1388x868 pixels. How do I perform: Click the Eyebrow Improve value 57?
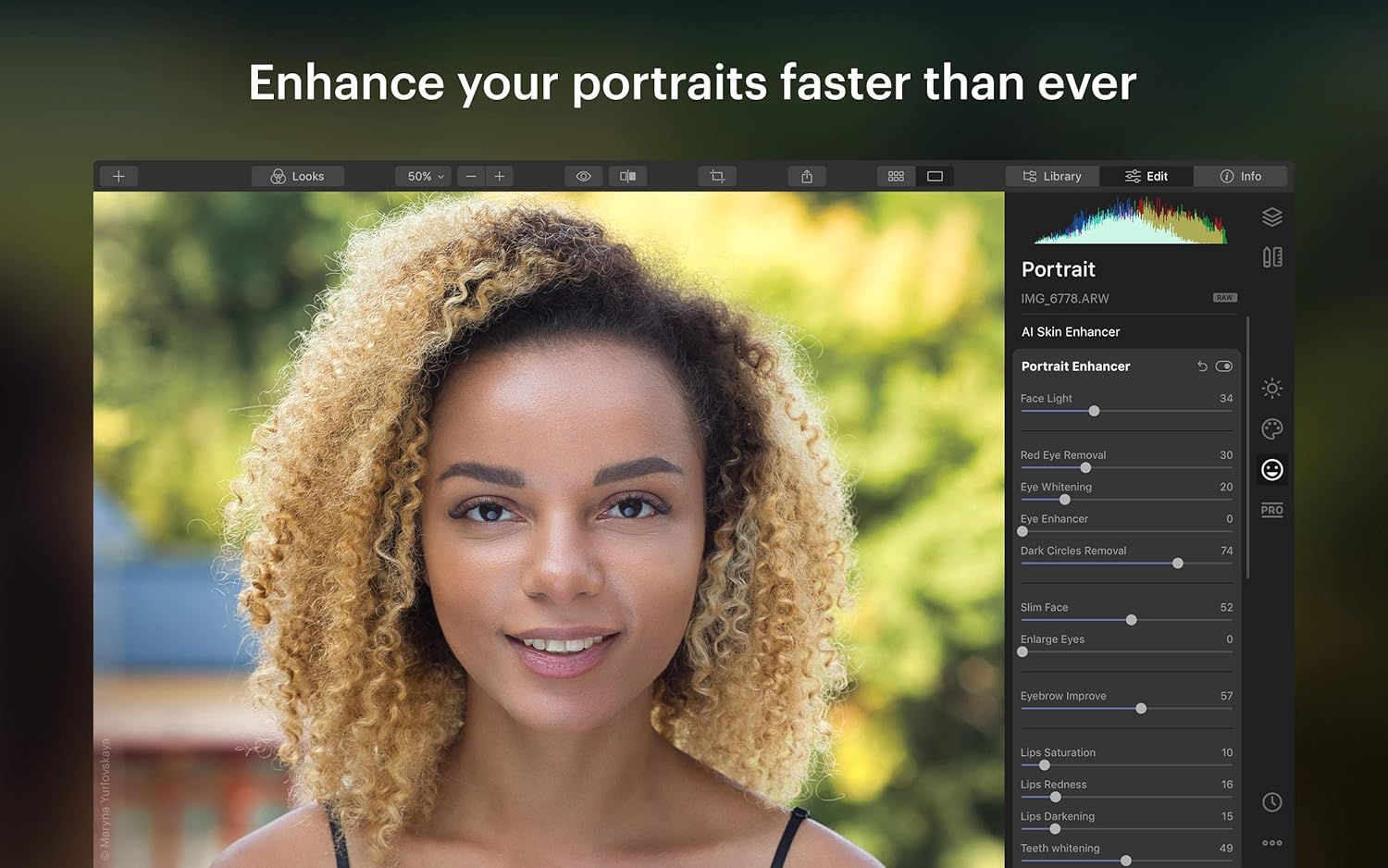click(1226, 696)
